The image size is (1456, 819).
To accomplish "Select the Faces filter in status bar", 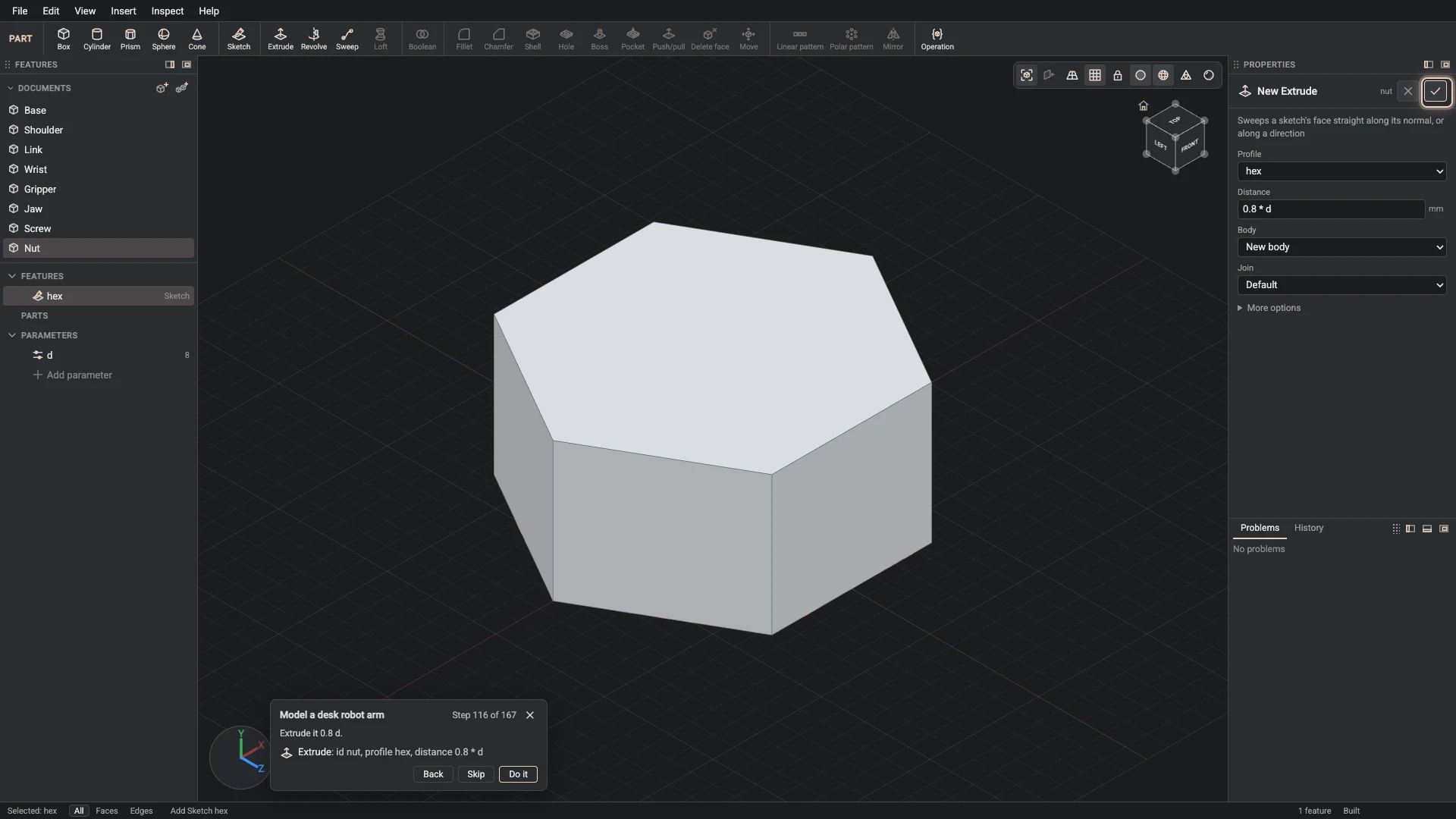I will click(x=107, y=811).
